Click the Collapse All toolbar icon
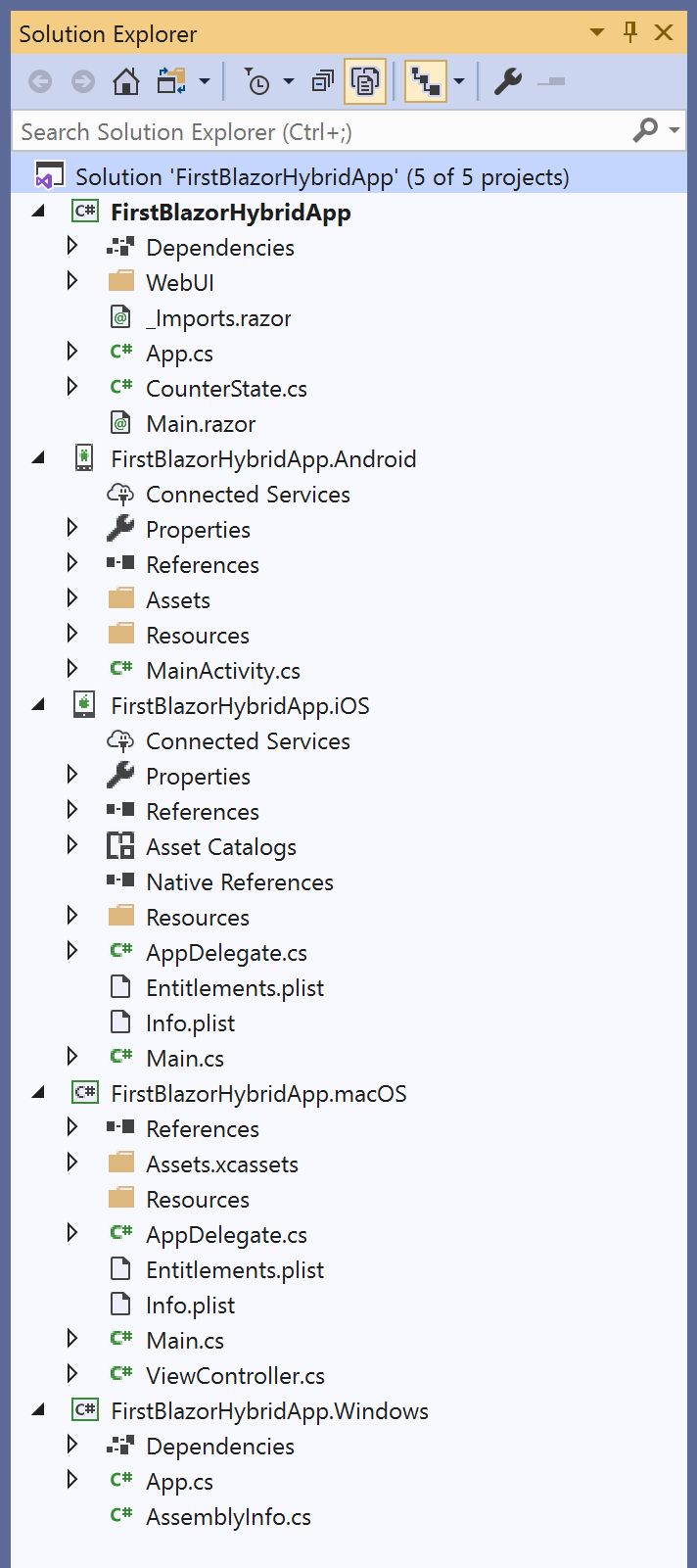The width and height of the screenshot is (697, 1568). pyautogui.click(x=322, y=81)
